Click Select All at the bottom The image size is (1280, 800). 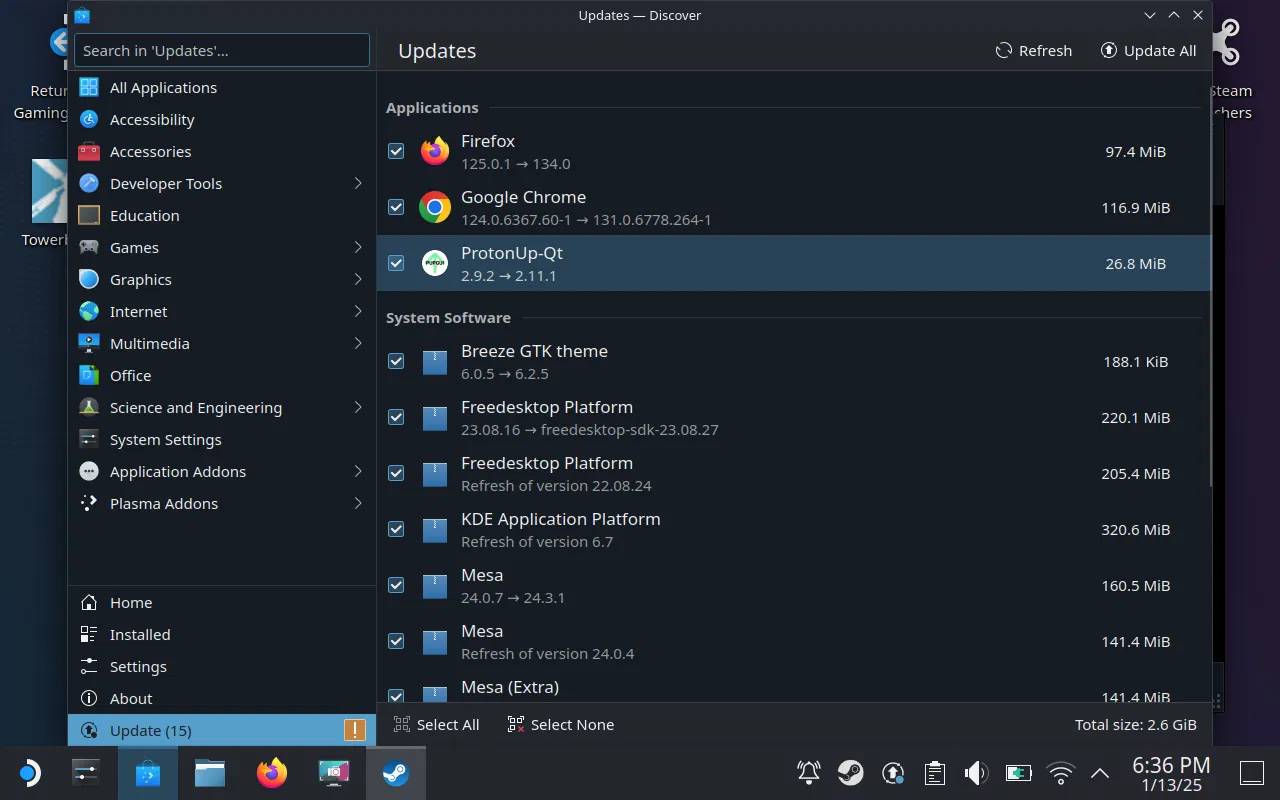tap(436, 725)
